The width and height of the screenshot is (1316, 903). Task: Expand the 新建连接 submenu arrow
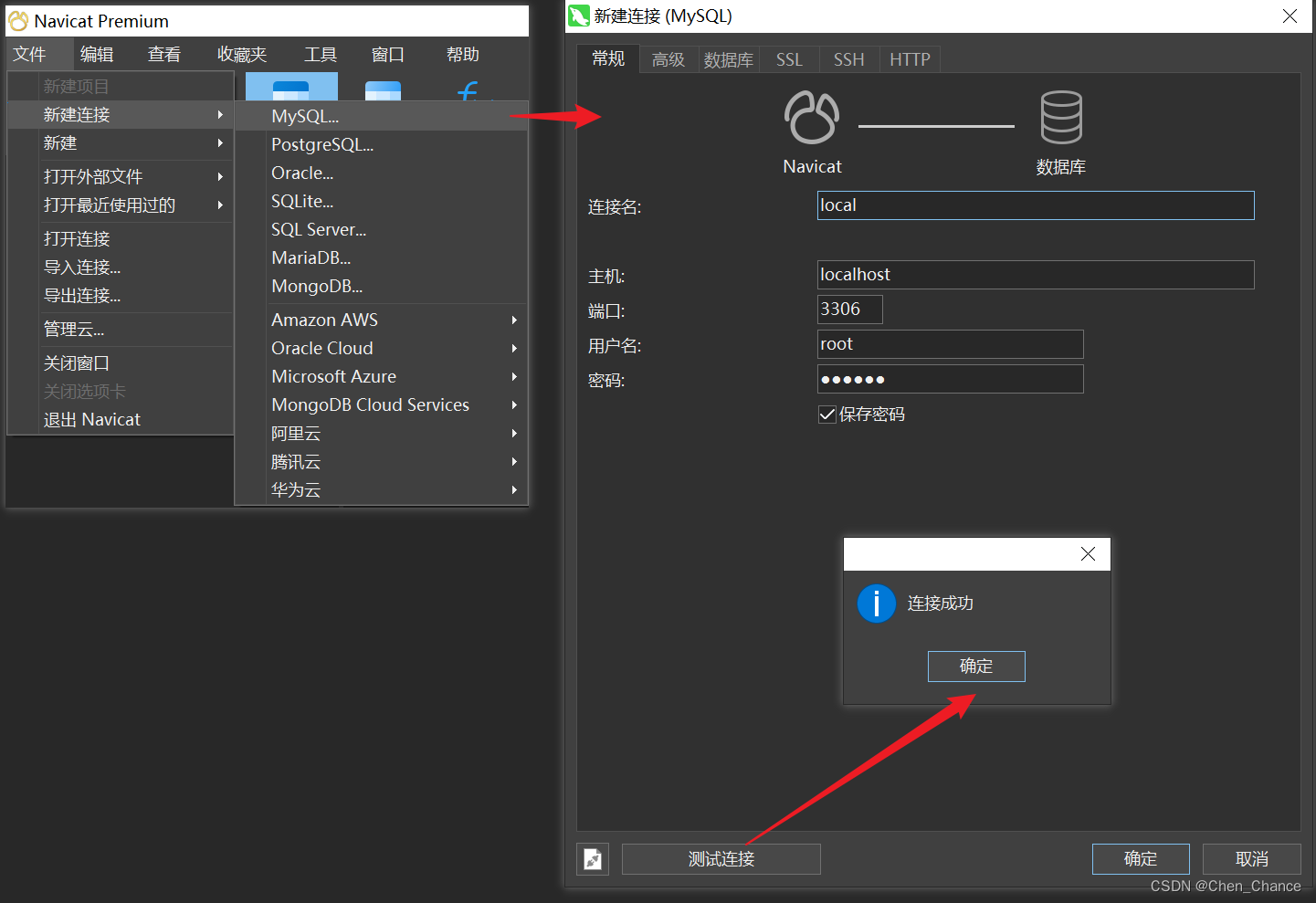pos(220,115)
